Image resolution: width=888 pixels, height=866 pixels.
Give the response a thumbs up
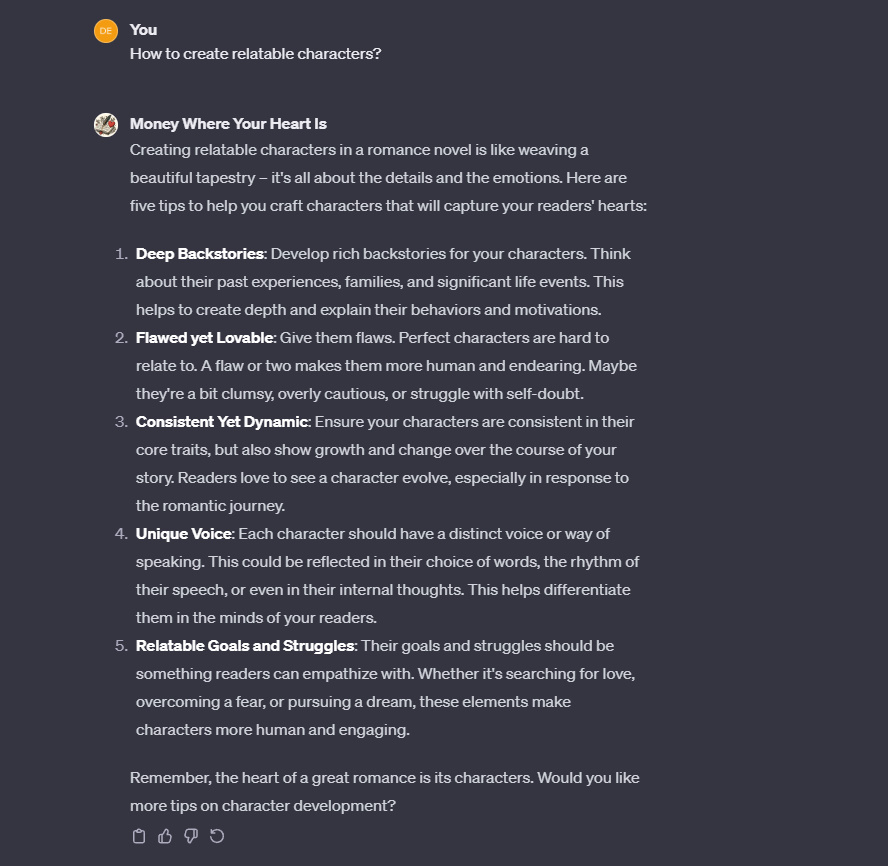click(165, 836)
